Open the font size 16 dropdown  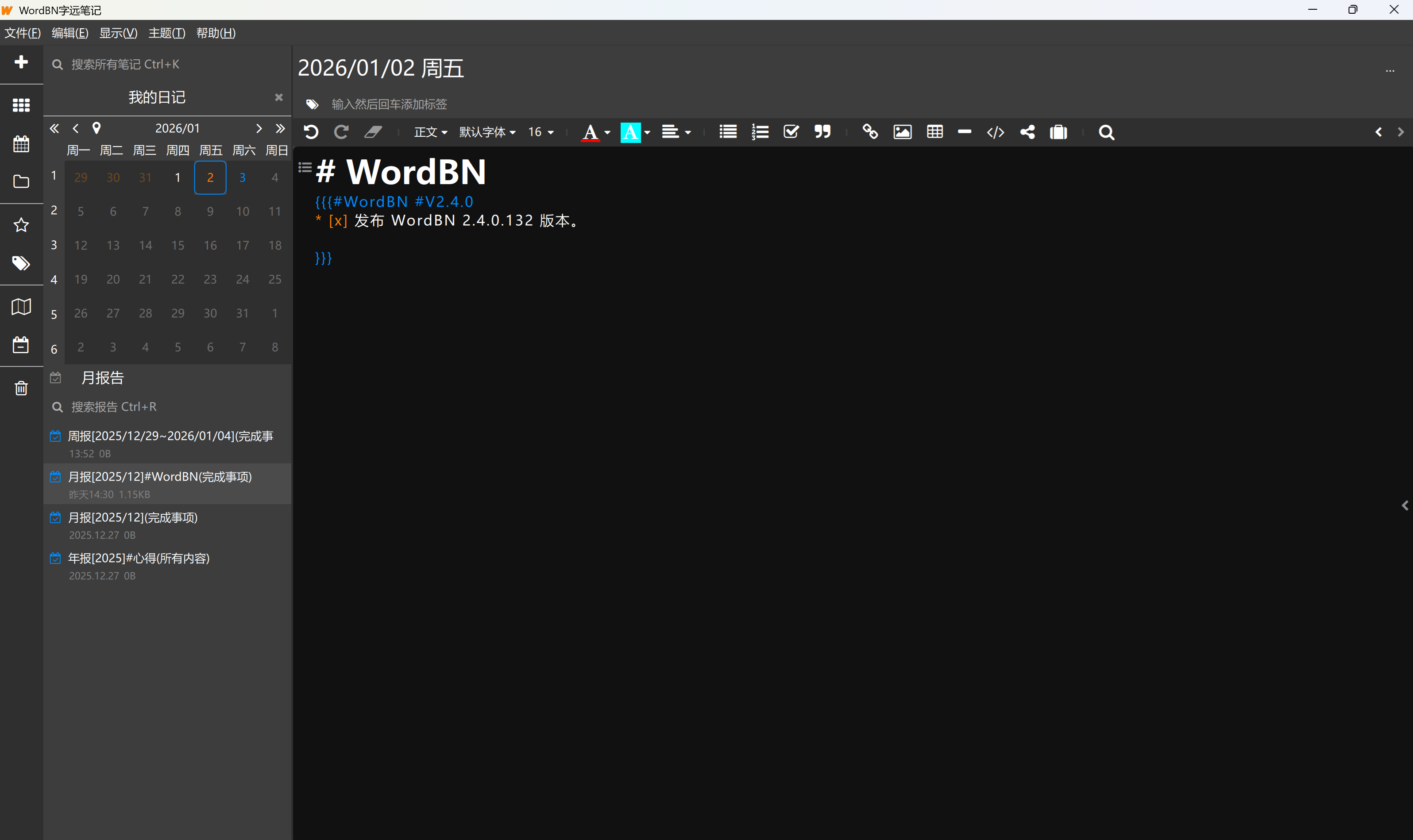tap(540, 132)
